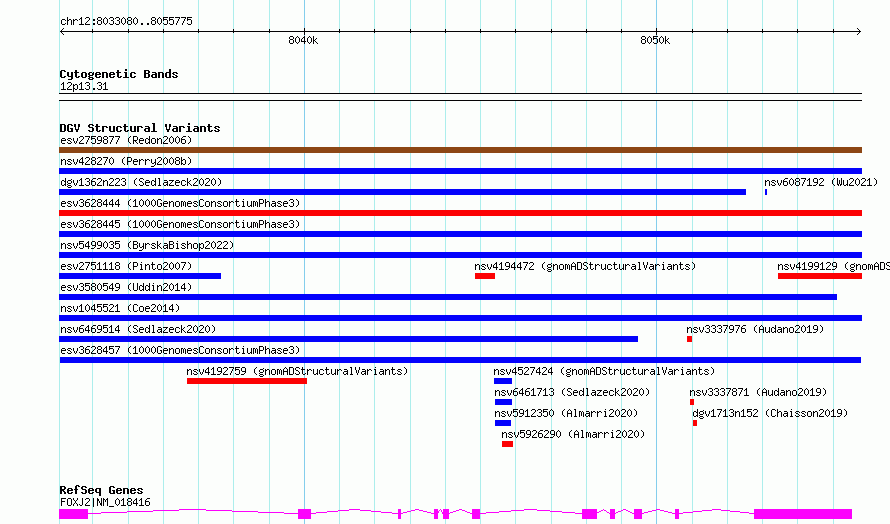Click the chr12:8033080..8055775 coordinate label
This screenshot has width=890, height=524.
126,21
